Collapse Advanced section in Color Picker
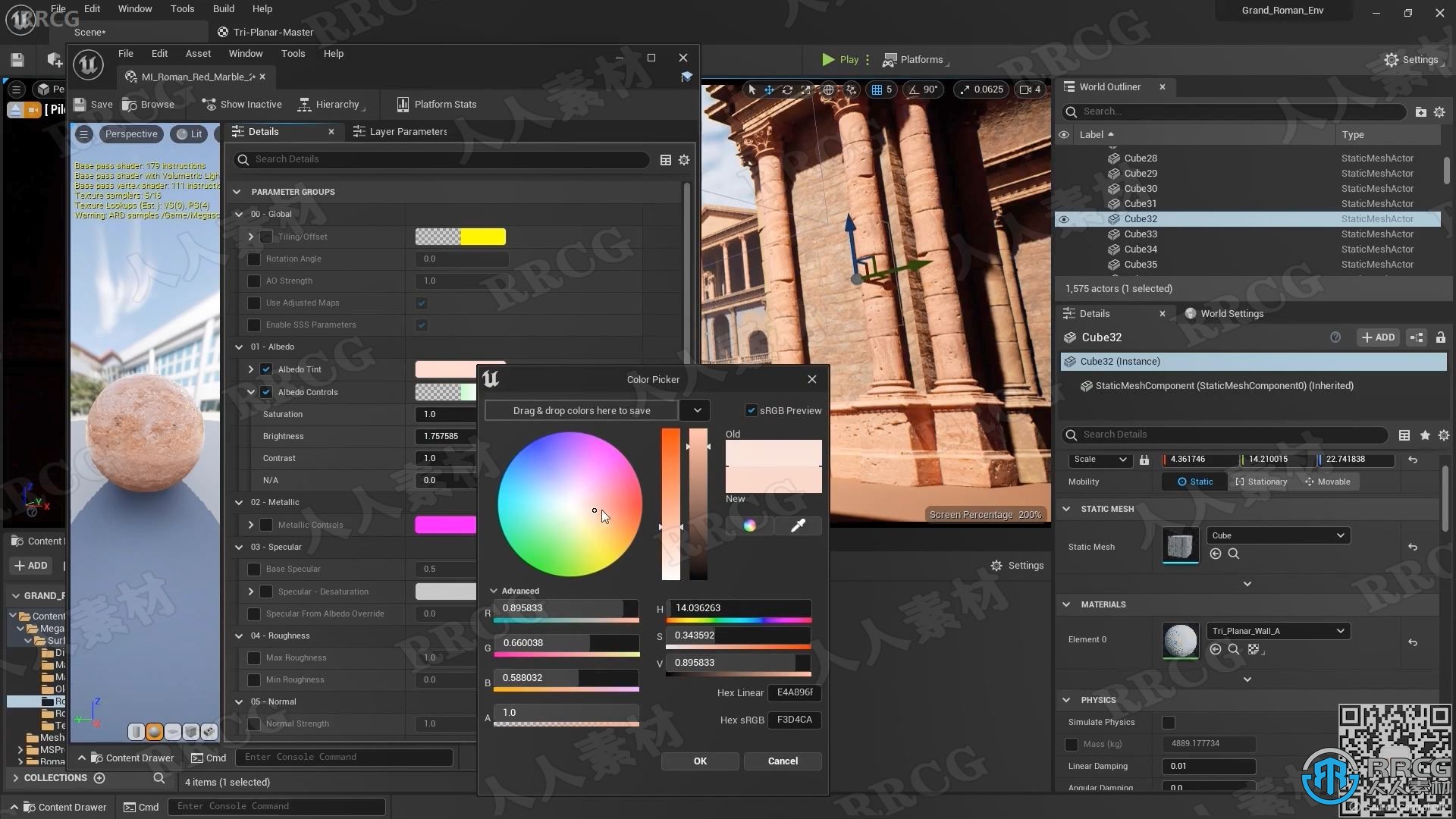The height and width of the screenshot is (819, 1456). pos(494,591)
